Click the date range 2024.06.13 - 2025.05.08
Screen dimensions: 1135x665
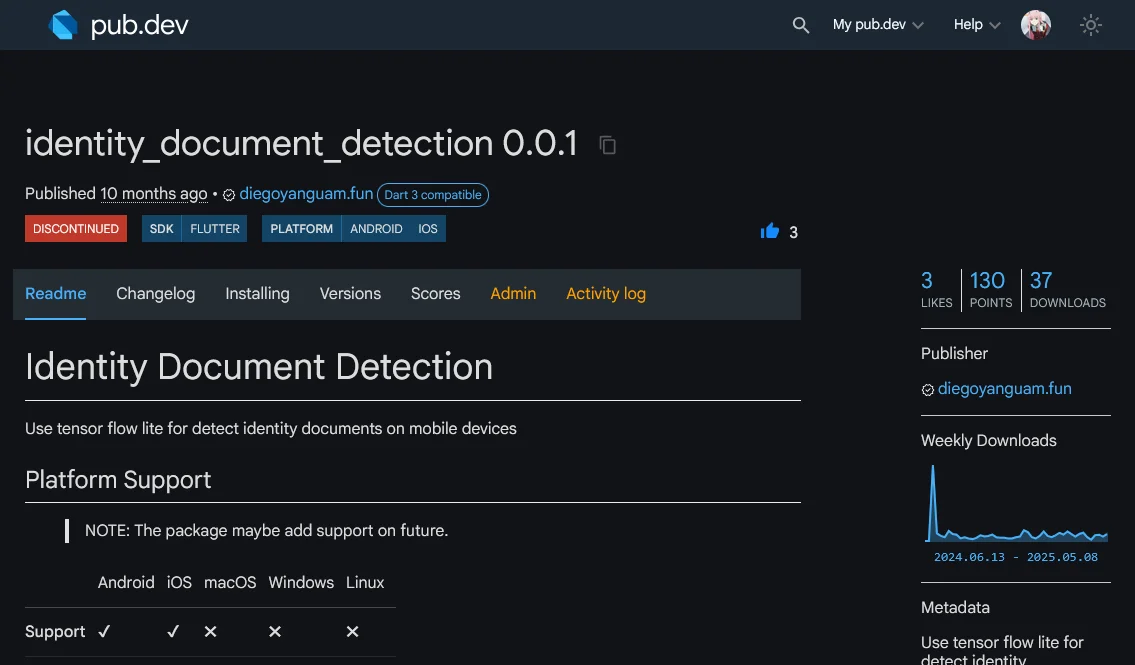(x=1016, y=557)
